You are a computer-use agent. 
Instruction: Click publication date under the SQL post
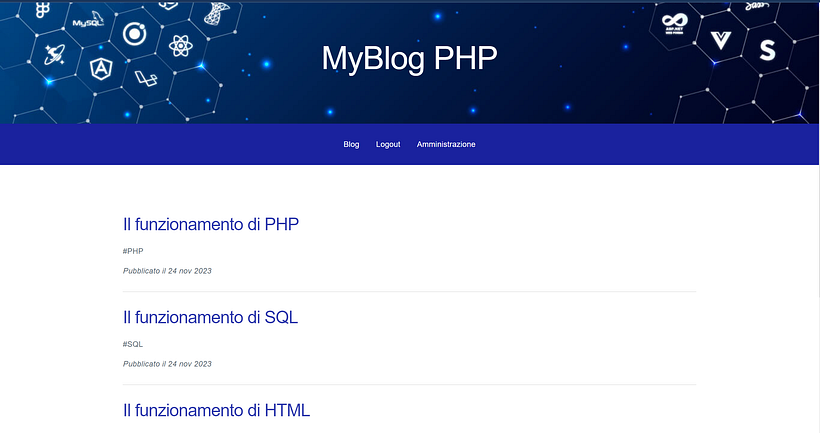click(167, 364)
